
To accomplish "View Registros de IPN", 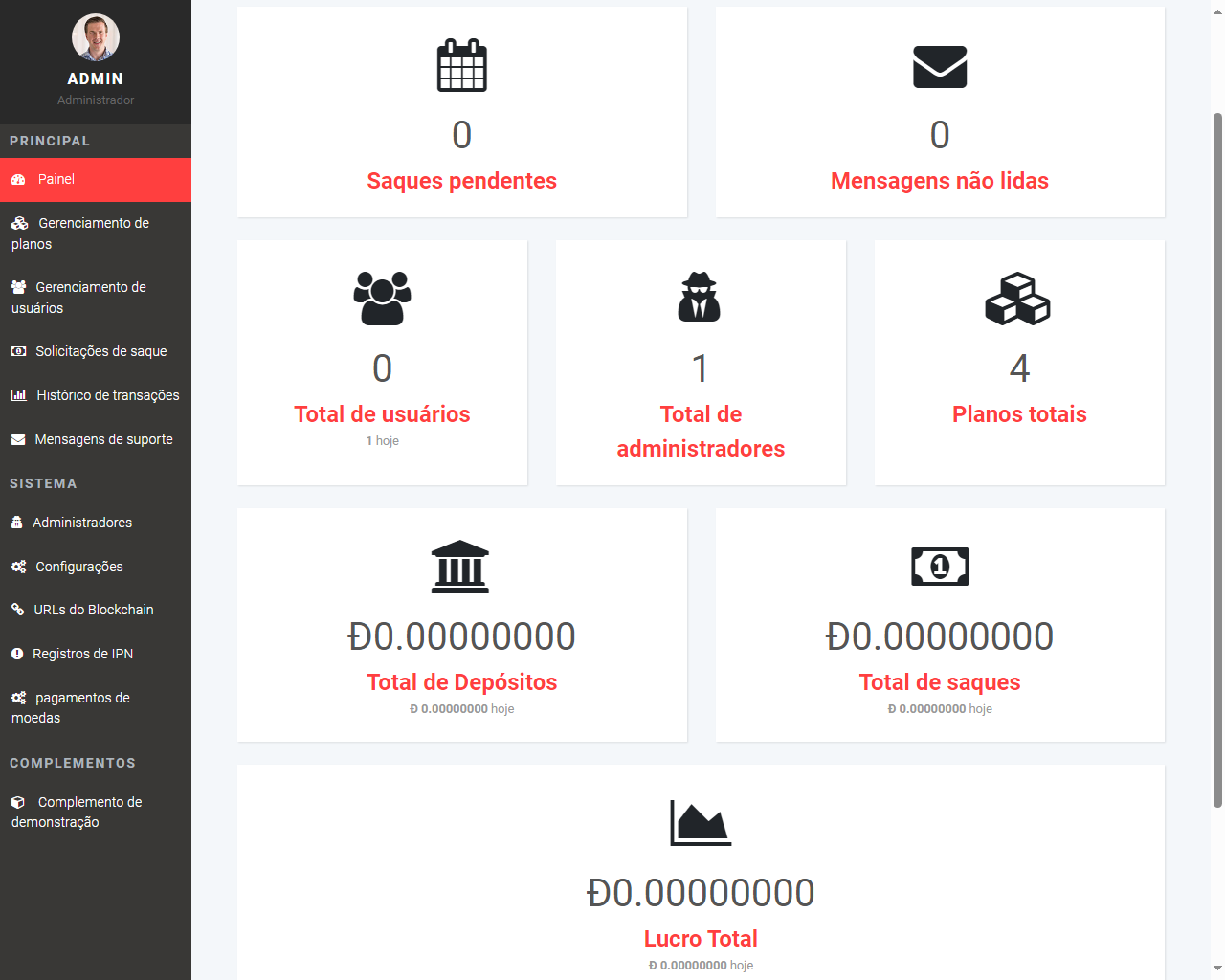I will [82, 654].
